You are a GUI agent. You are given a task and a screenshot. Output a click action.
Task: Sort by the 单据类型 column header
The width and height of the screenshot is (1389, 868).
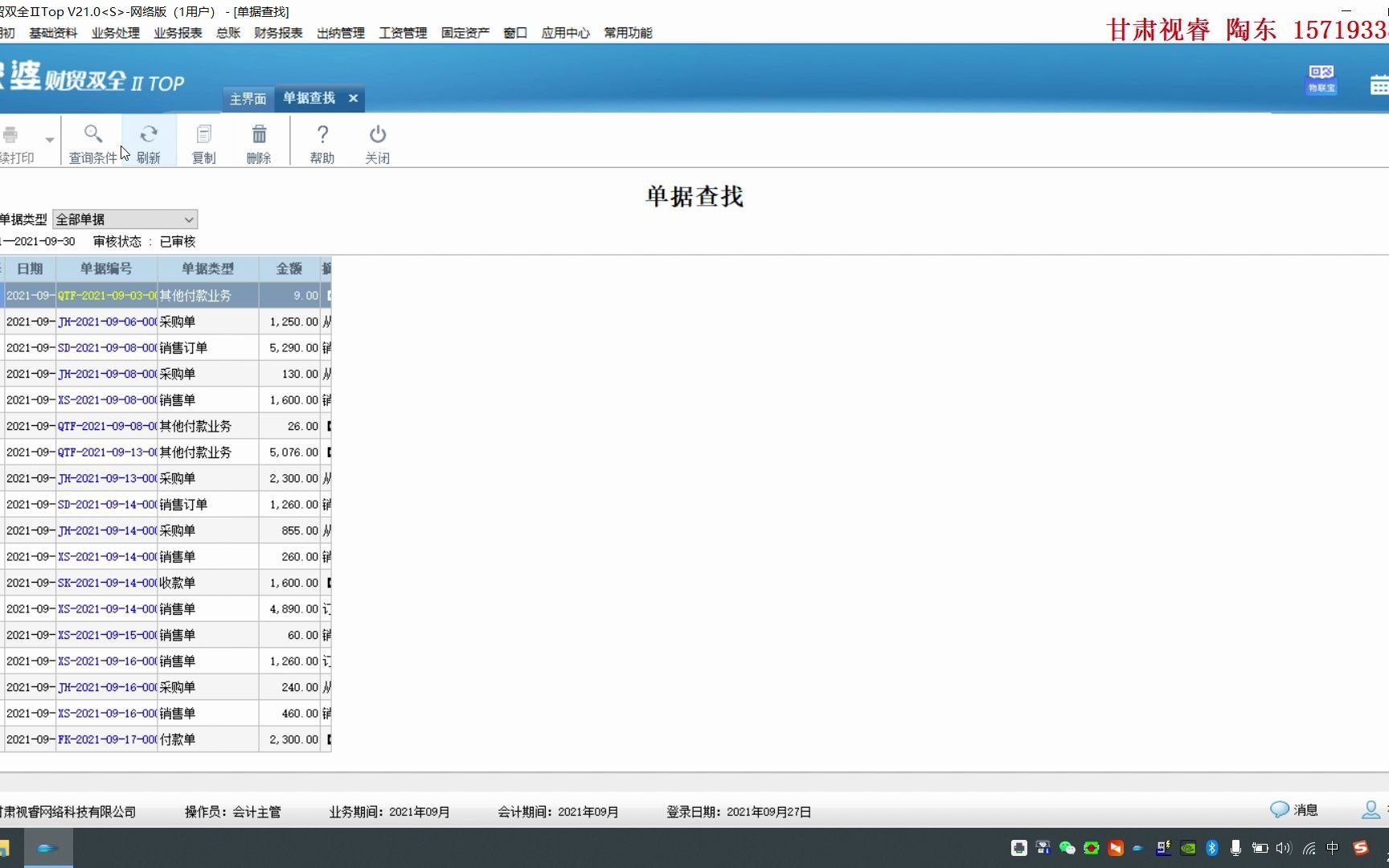[x=207, y=268]
